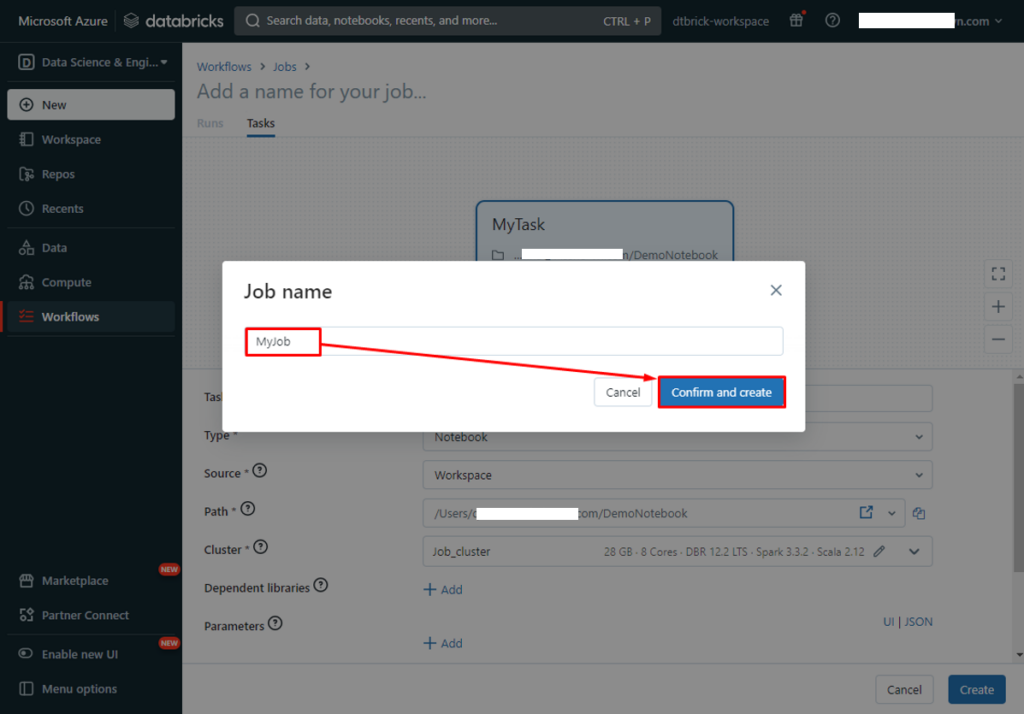Screen dimensions: 1024x714
Task: Open Data in the sidebar
Action: tap(91, 248)
